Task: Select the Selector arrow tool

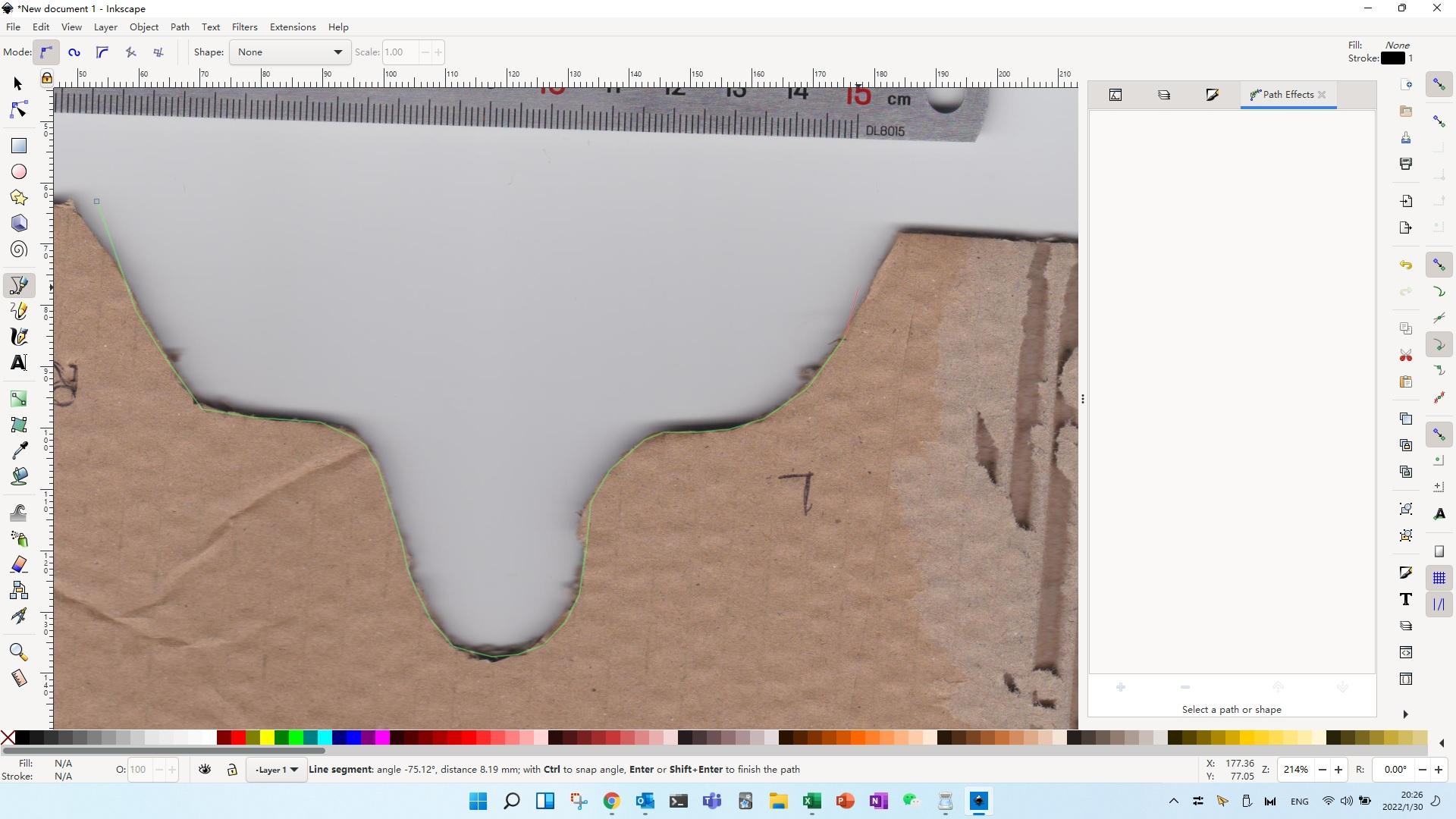Action: 18,83
